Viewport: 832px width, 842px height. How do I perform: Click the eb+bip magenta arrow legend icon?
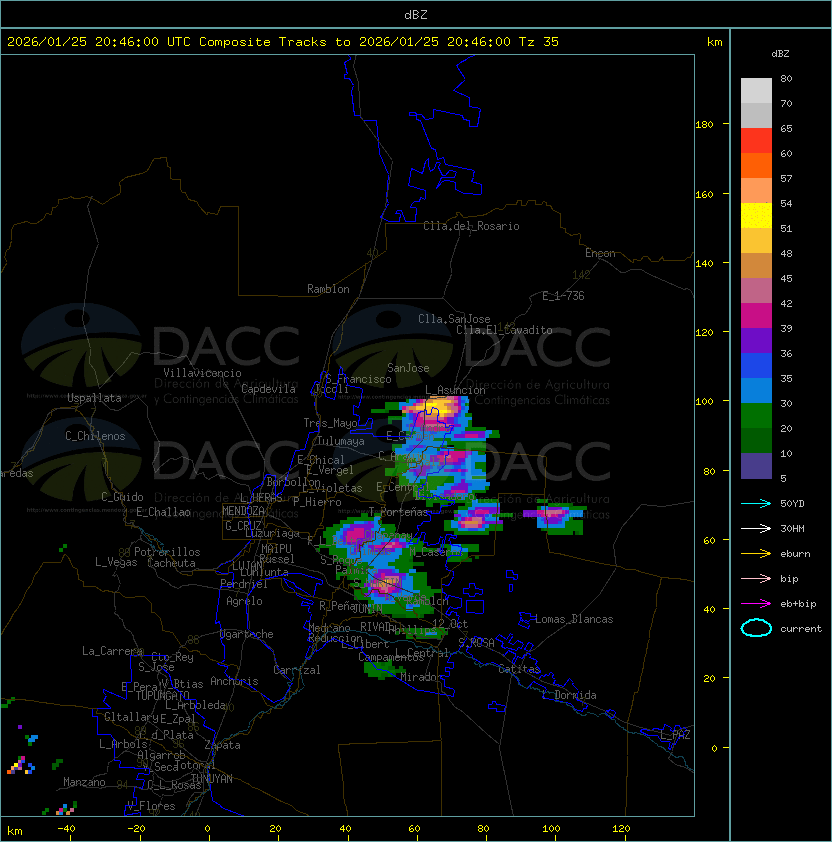coord(756,604)
